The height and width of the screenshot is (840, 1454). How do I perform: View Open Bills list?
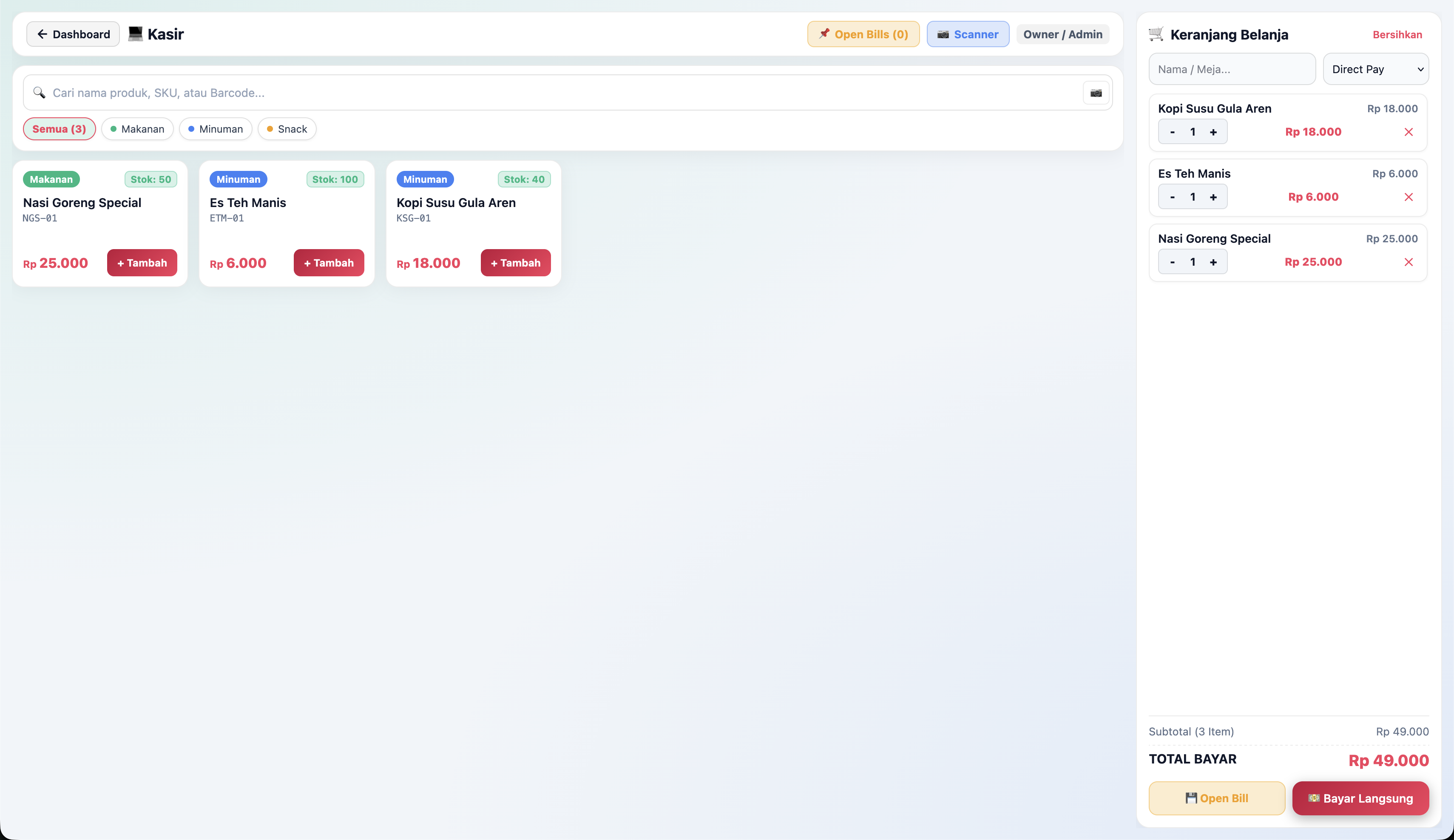pos(863,34)
